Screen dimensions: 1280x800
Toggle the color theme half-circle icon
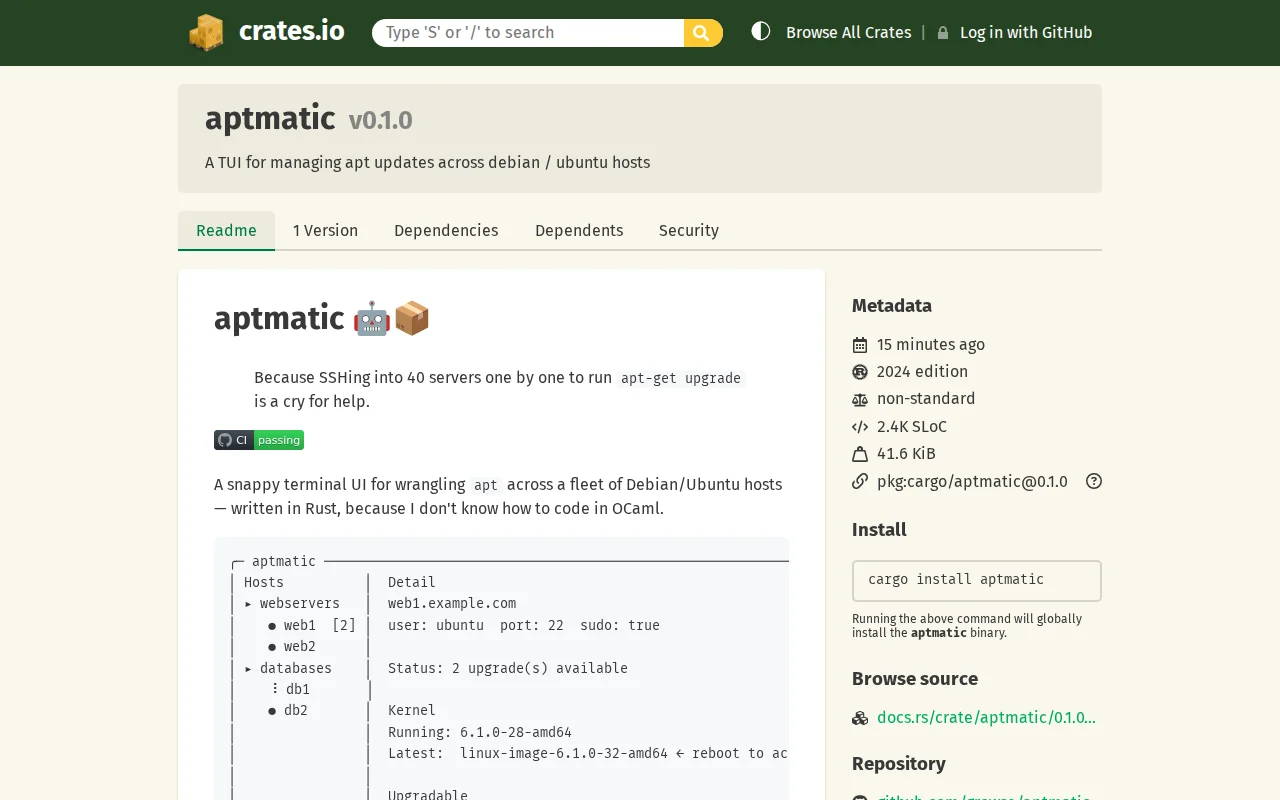click(x=761, y=31)
